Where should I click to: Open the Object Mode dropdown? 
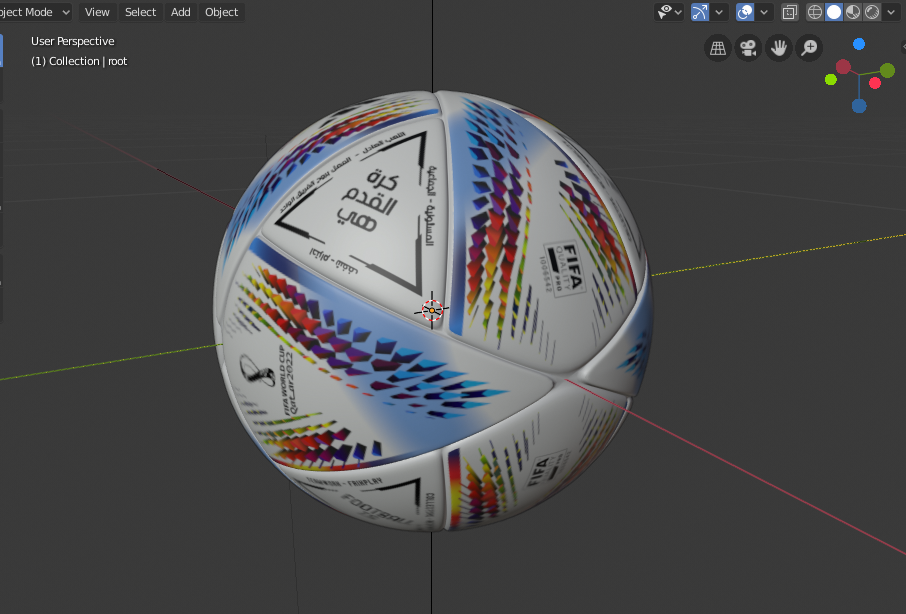pyautogui.click(x=33, y=12)
